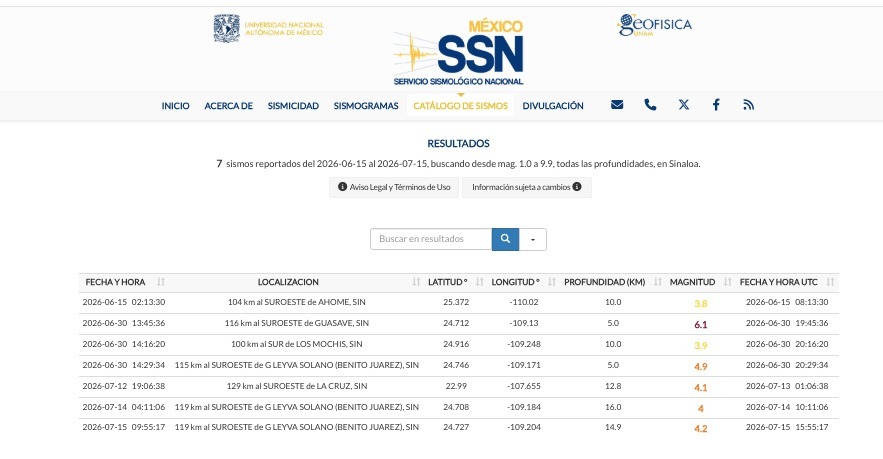Image resolution: width=883 pixels, height=459 pixels.
Task: Sort by the MAGNITUD column arrows
Action: tap(728, 282)
